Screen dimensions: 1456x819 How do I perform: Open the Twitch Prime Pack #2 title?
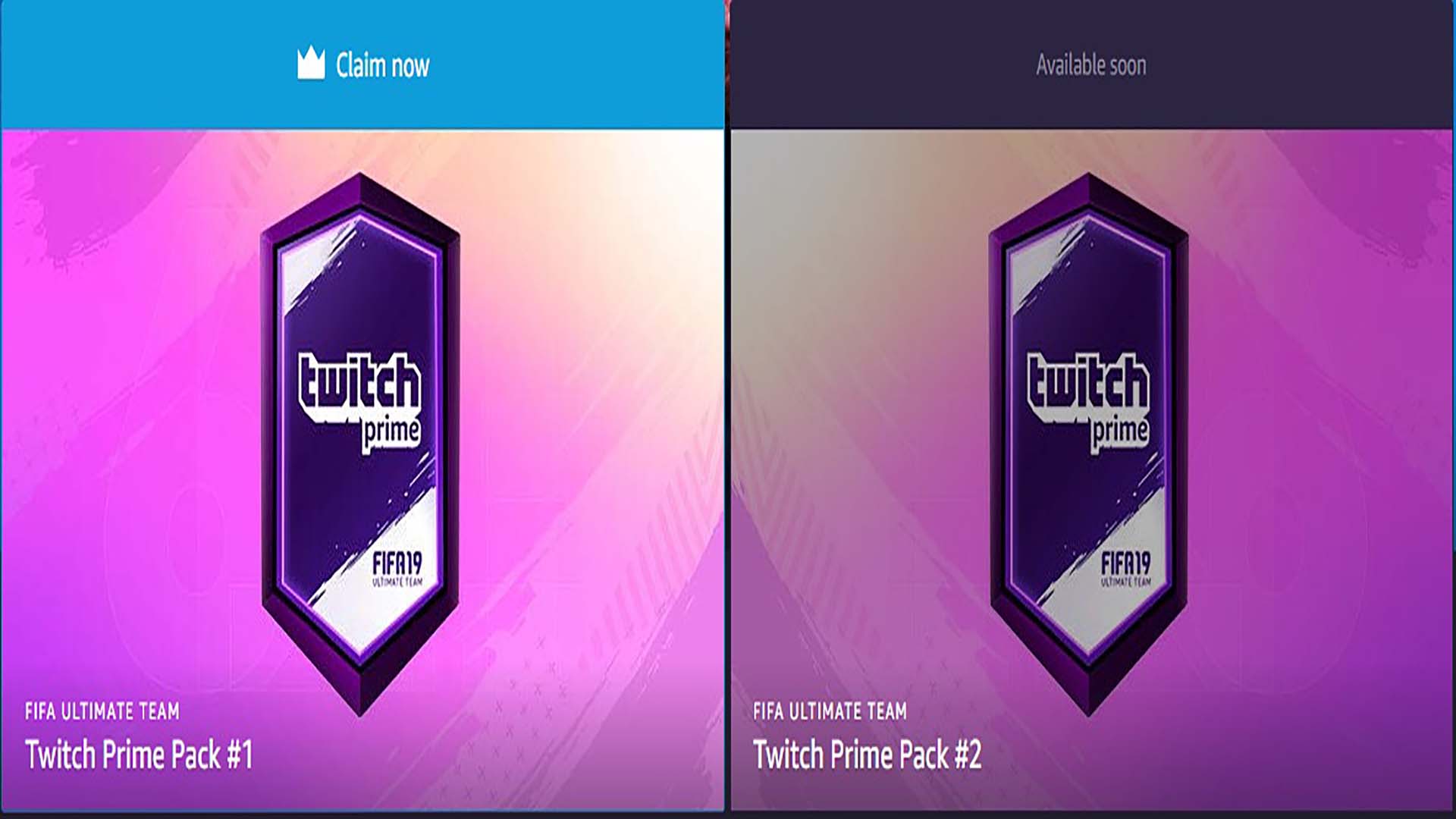[868, 755]
